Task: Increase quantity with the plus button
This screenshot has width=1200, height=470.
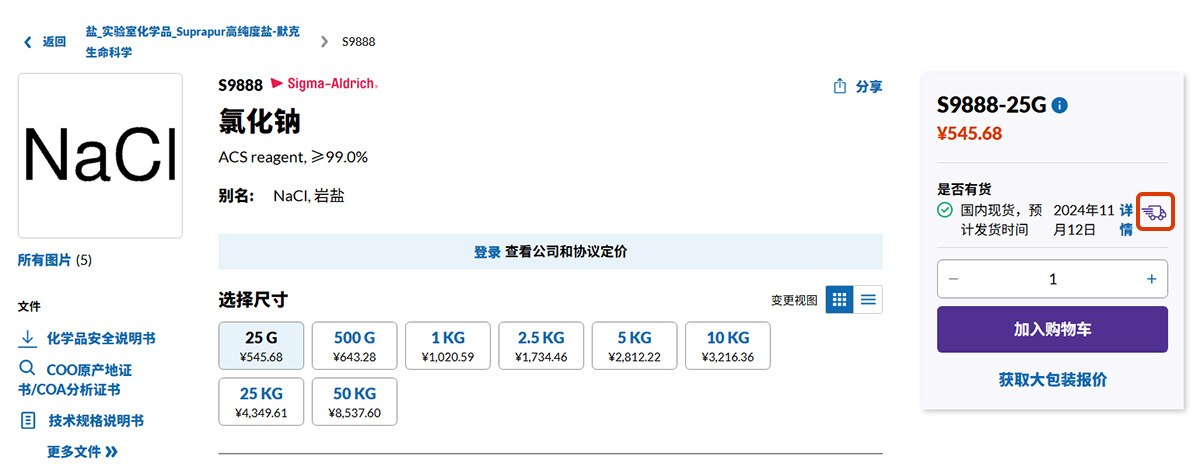Action: click(1151, 279)
